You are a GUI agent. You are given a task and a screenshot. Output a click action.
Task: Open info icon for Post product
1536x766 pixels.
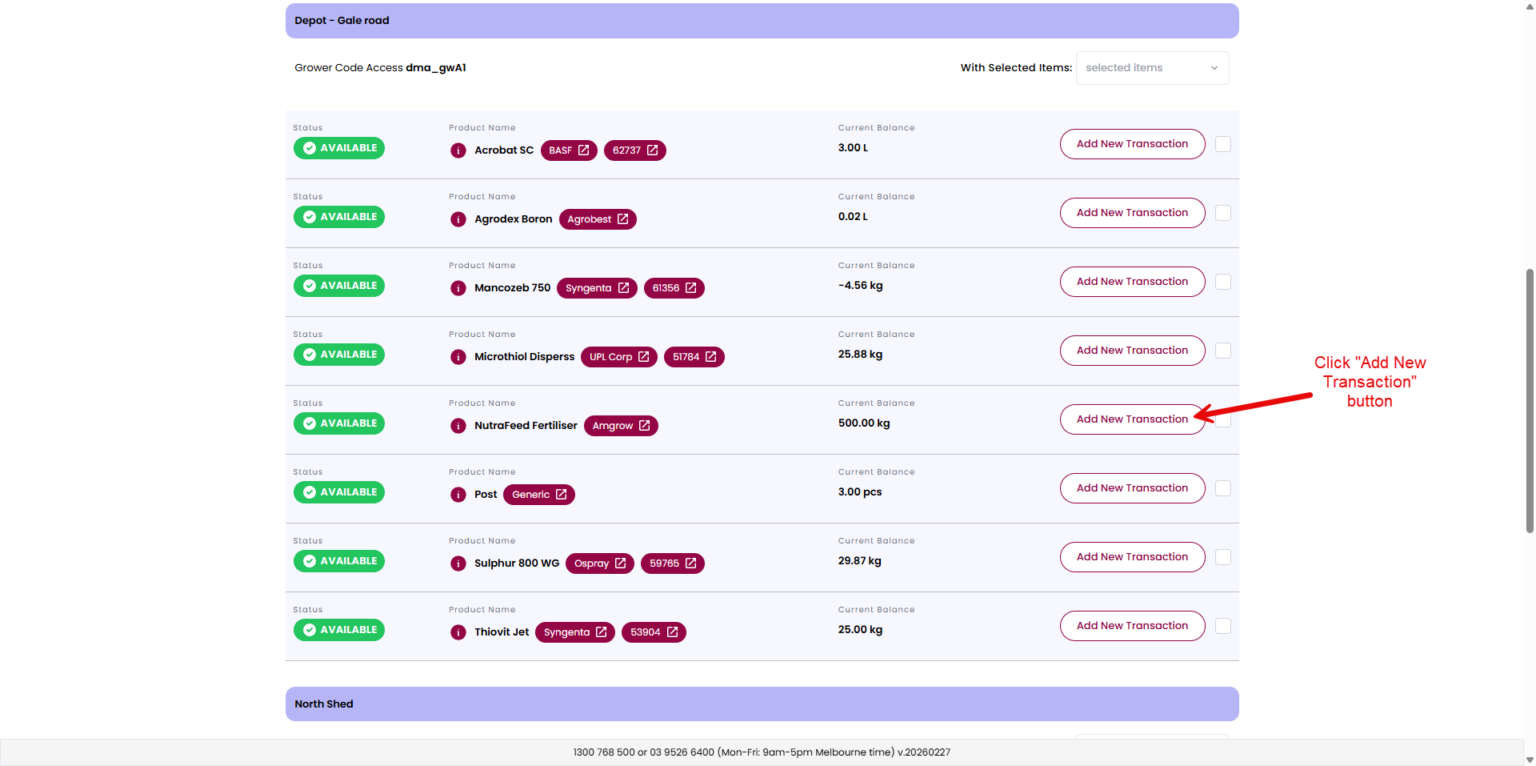tap(458, 495)
